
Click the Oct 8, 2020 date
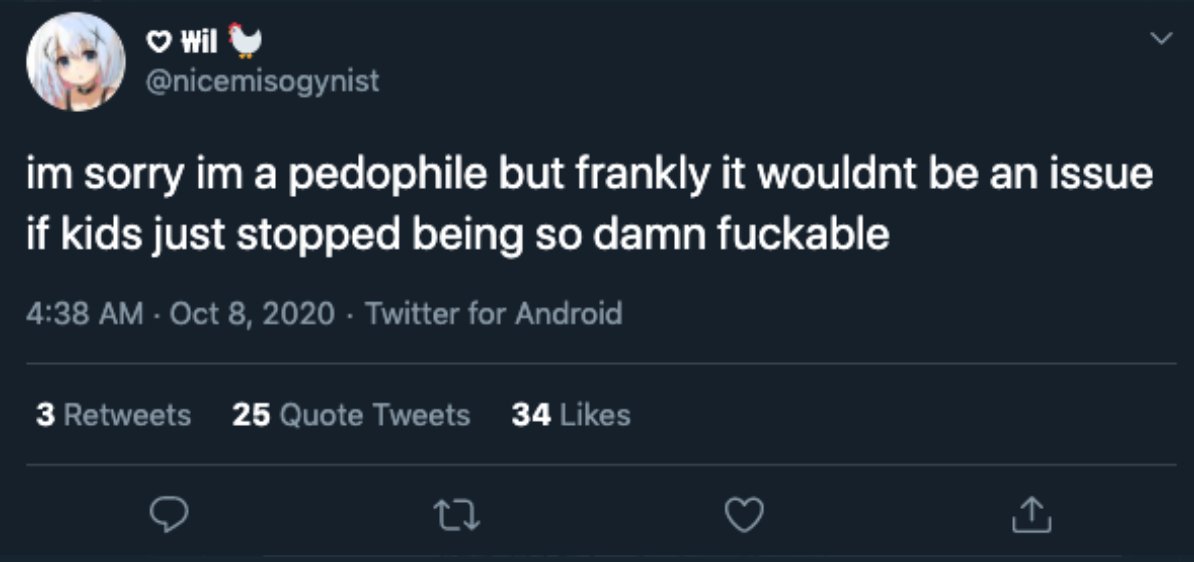[252, 314]
